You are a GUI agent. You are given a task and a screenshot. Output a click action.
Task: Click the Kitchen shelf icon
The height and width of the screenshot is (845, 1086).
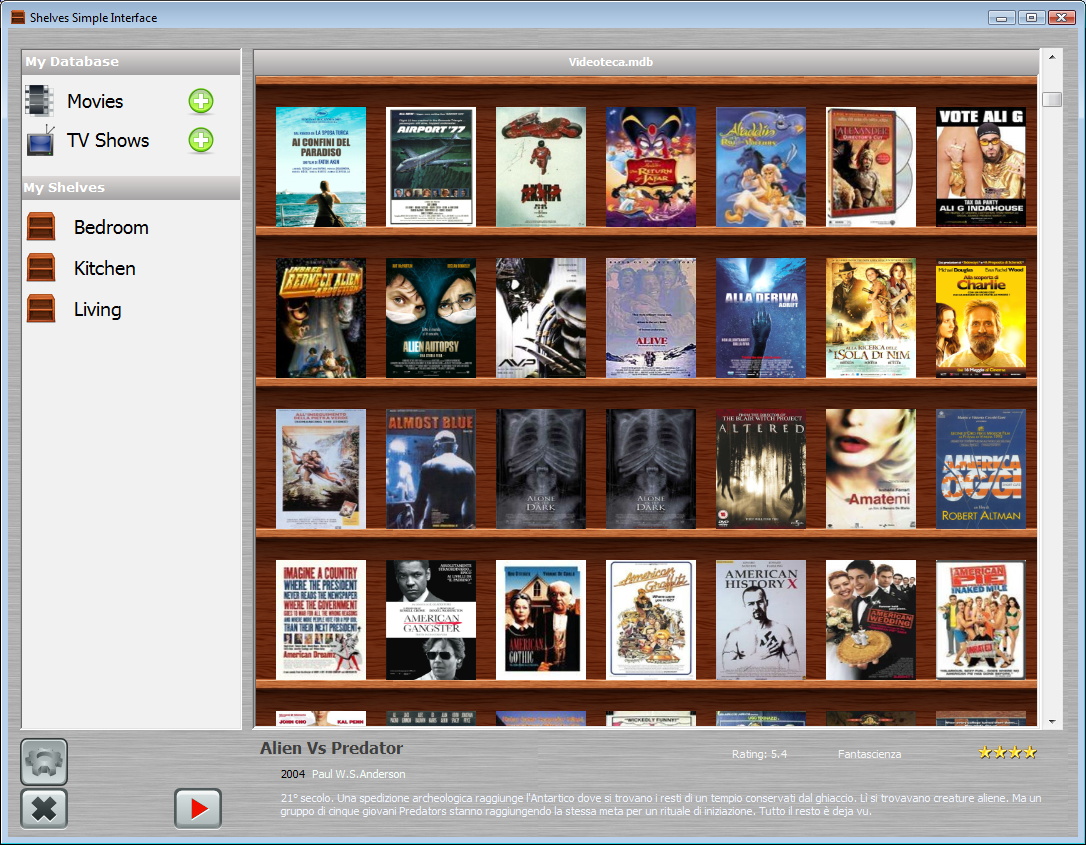41,267
